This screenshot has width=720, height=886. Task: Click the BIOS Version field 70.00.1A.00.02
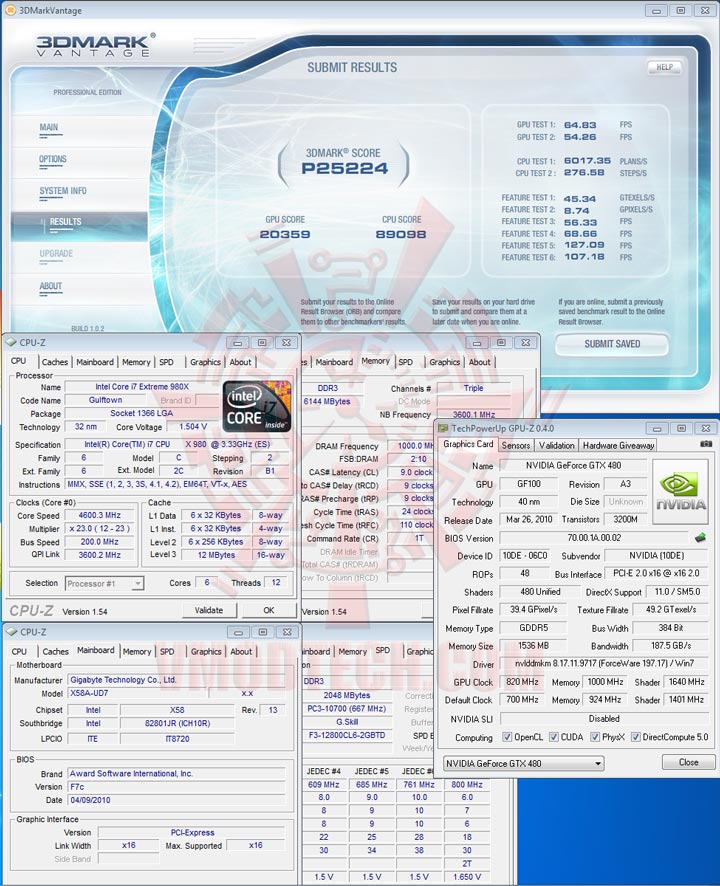(x=594, y=538)
